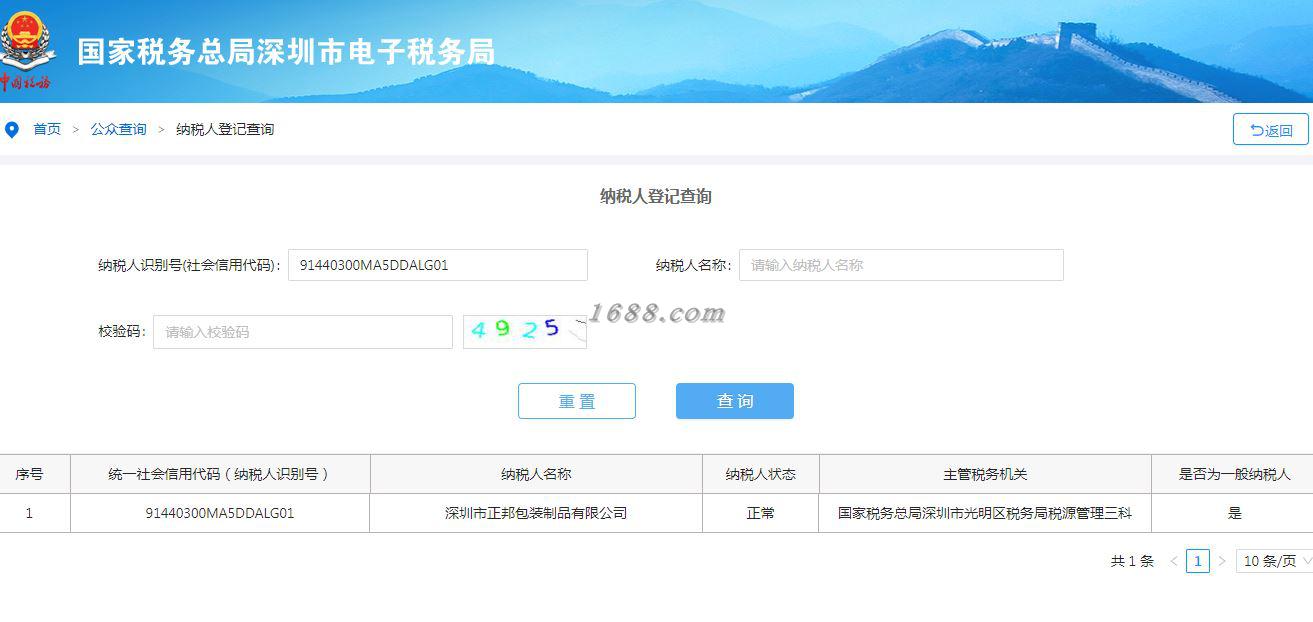Viewport: 1313px width, 622px height.
Task: Click the 纳税人登记查询 form heading
Action: point(656,197)
